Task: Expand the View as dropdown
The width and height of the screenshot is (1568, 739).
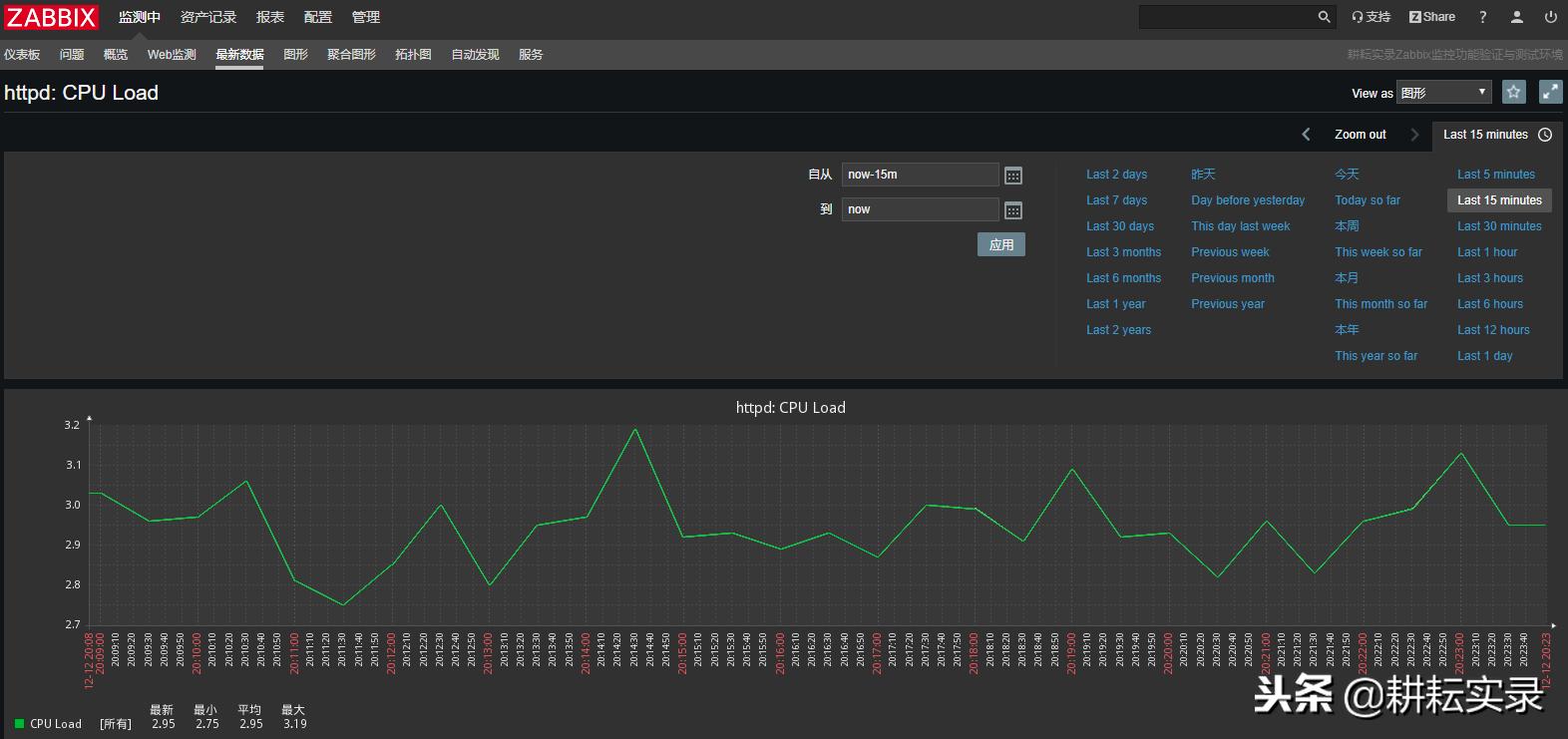Action: pos(1442,93)
